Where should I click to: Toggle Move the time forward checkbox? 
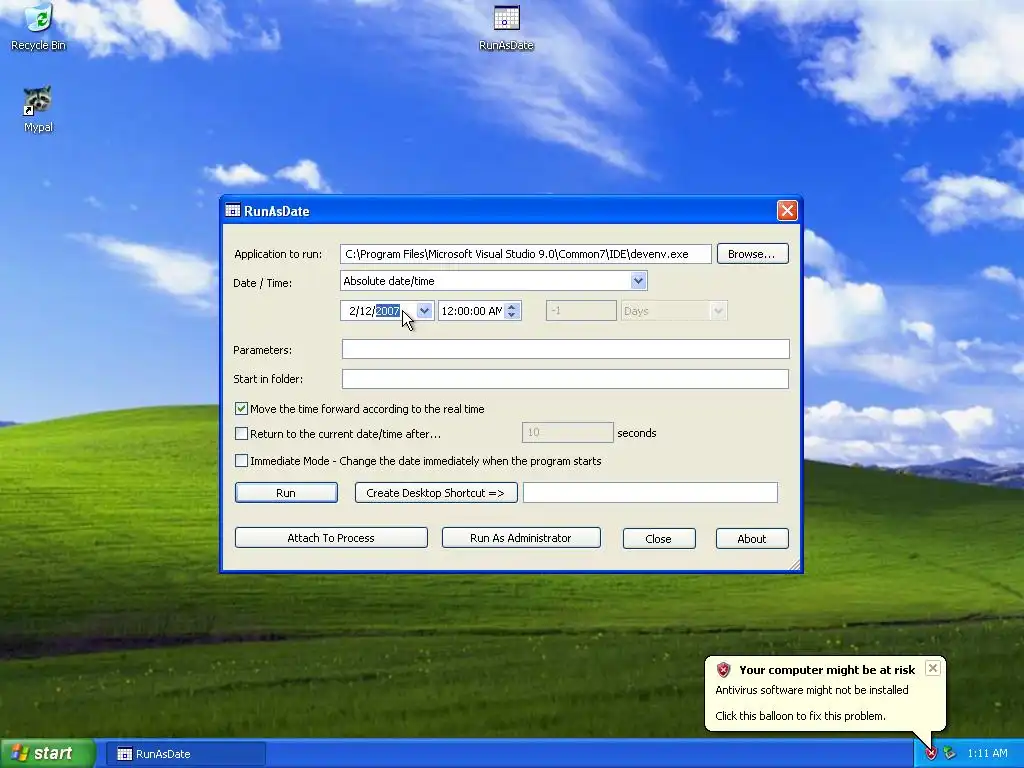(x=241, y=409)
